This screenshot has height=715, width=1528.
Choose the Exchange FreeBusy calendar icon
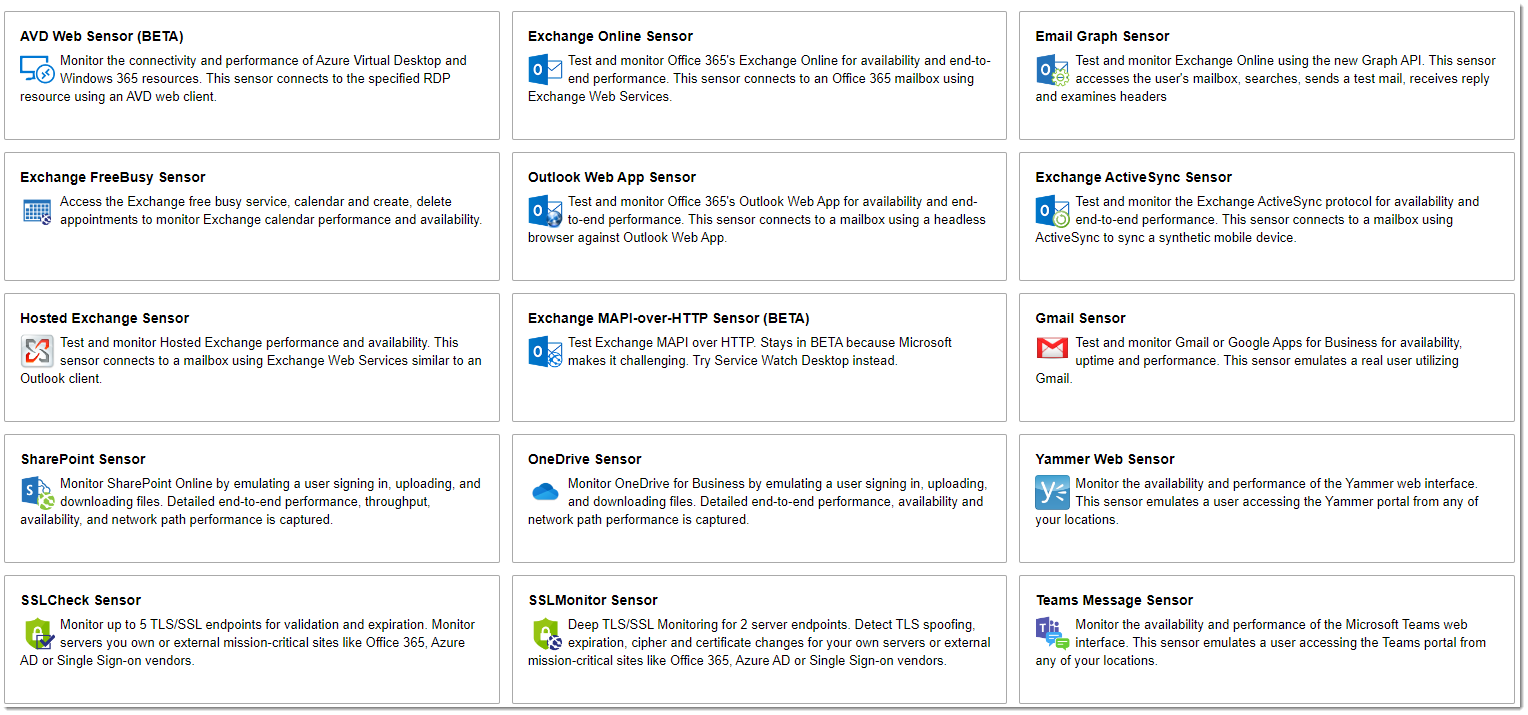pos(37,211)
